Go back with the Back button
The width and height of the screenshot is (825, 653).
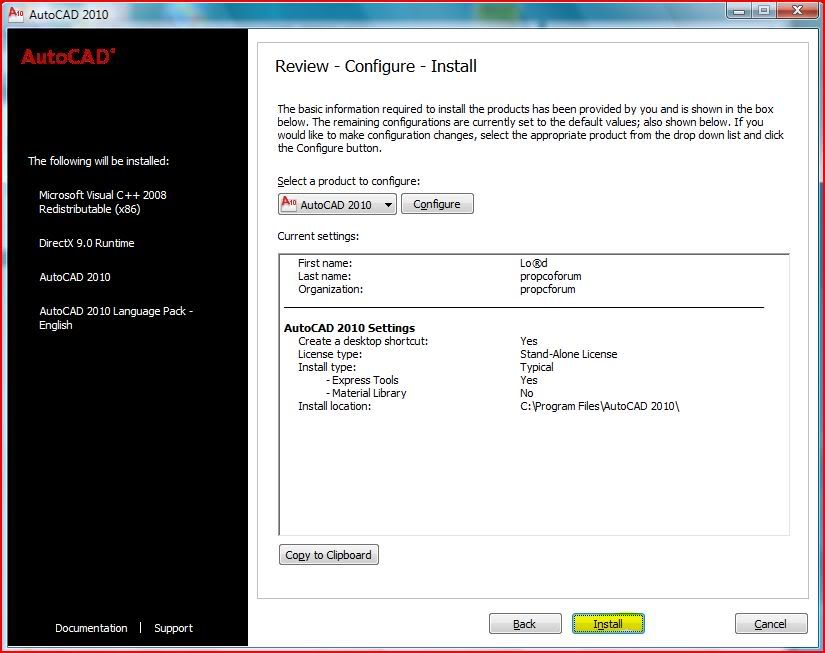(525, 624)
